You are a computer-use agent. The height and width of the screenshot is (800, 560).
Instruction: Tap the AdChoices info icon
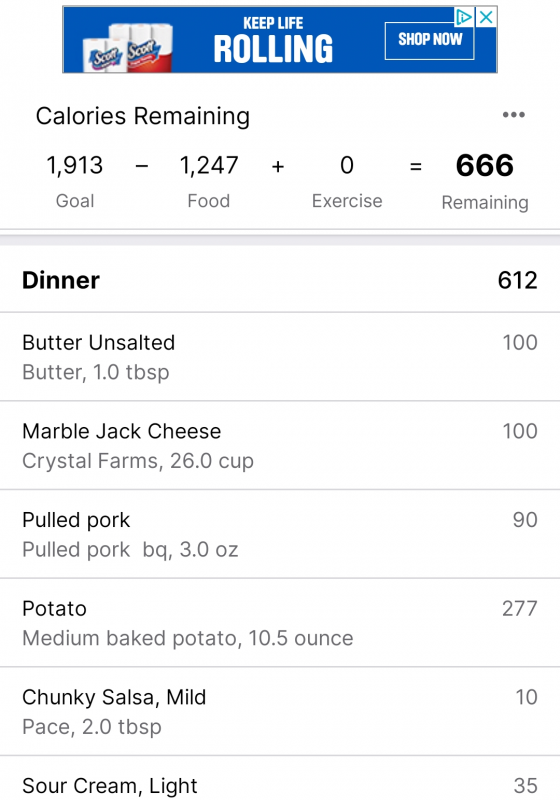464,17
